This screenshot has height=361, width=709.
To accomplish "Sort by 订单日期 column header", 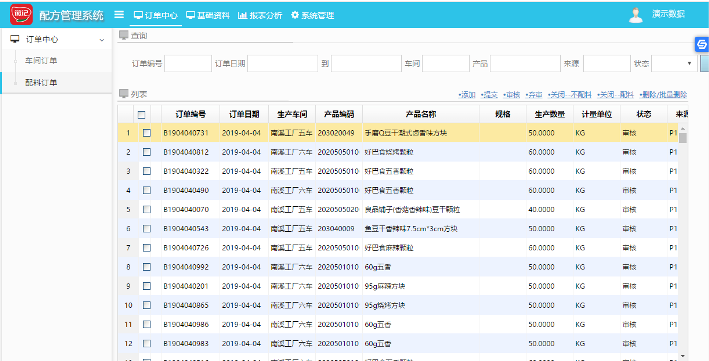I will click(244, 114).
